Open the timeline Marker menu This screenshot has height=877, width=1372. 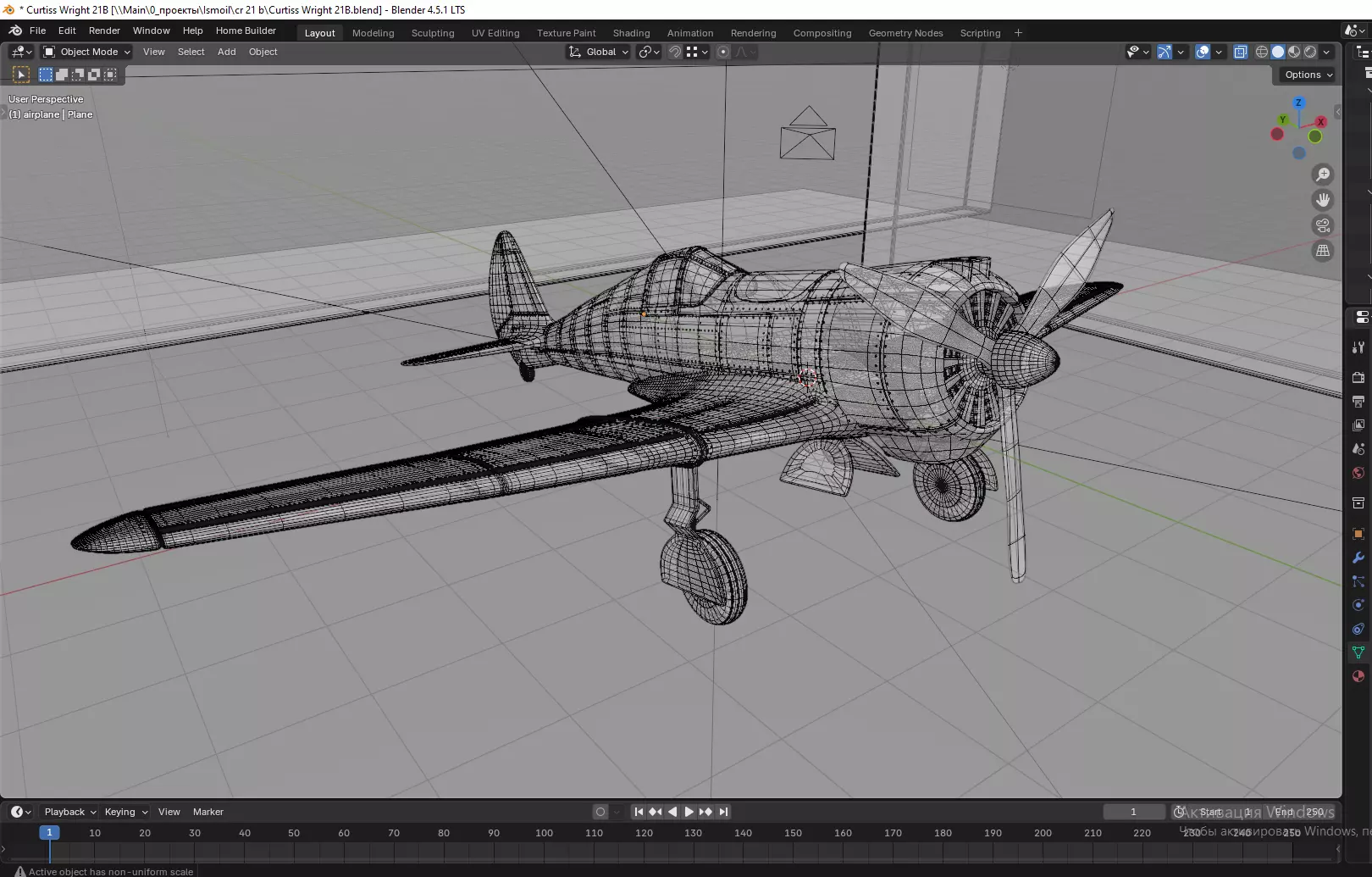208,812
